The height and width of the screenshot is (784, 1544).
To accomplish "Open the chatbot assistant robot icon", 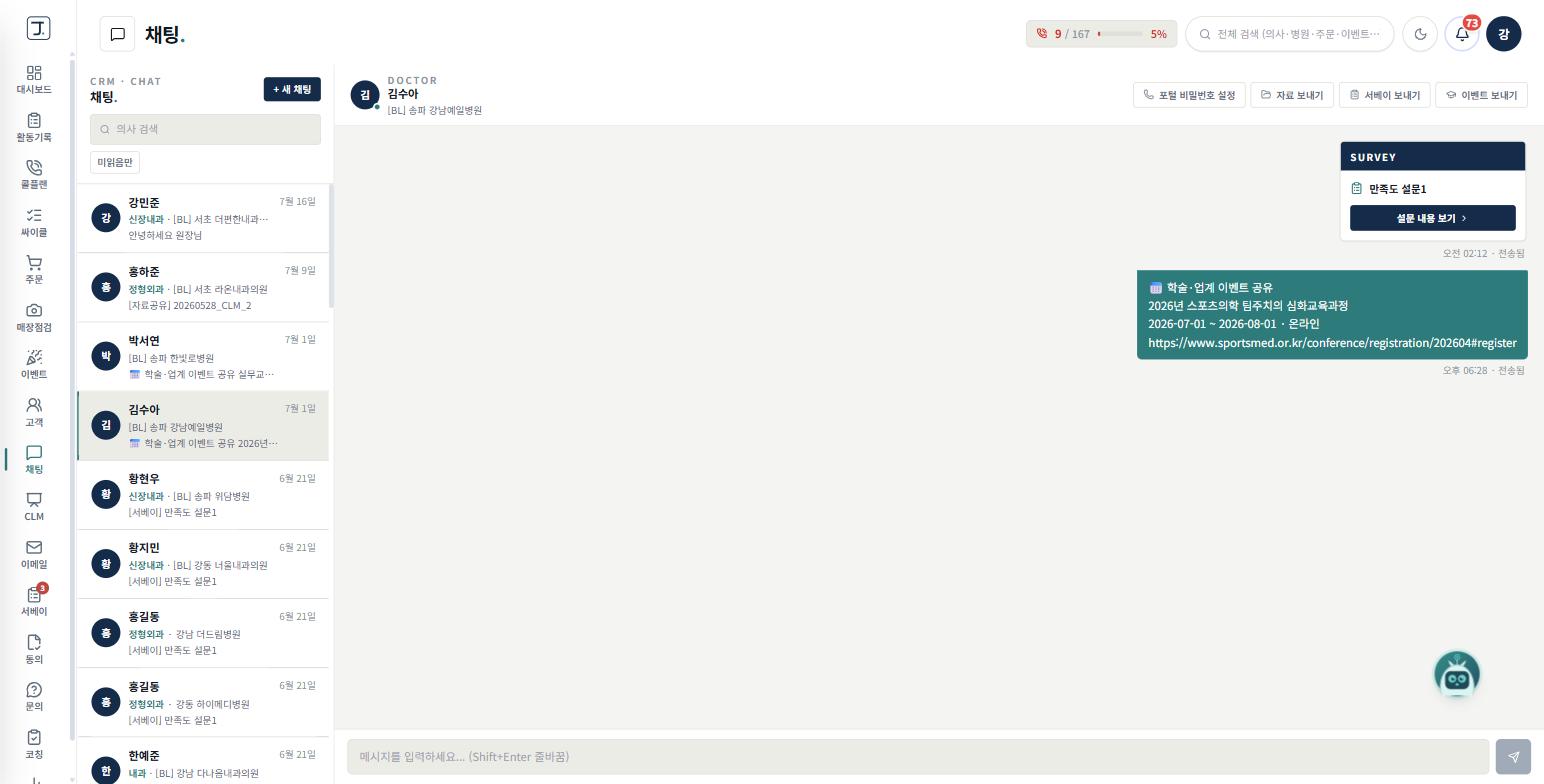I will click(1457, 675).
